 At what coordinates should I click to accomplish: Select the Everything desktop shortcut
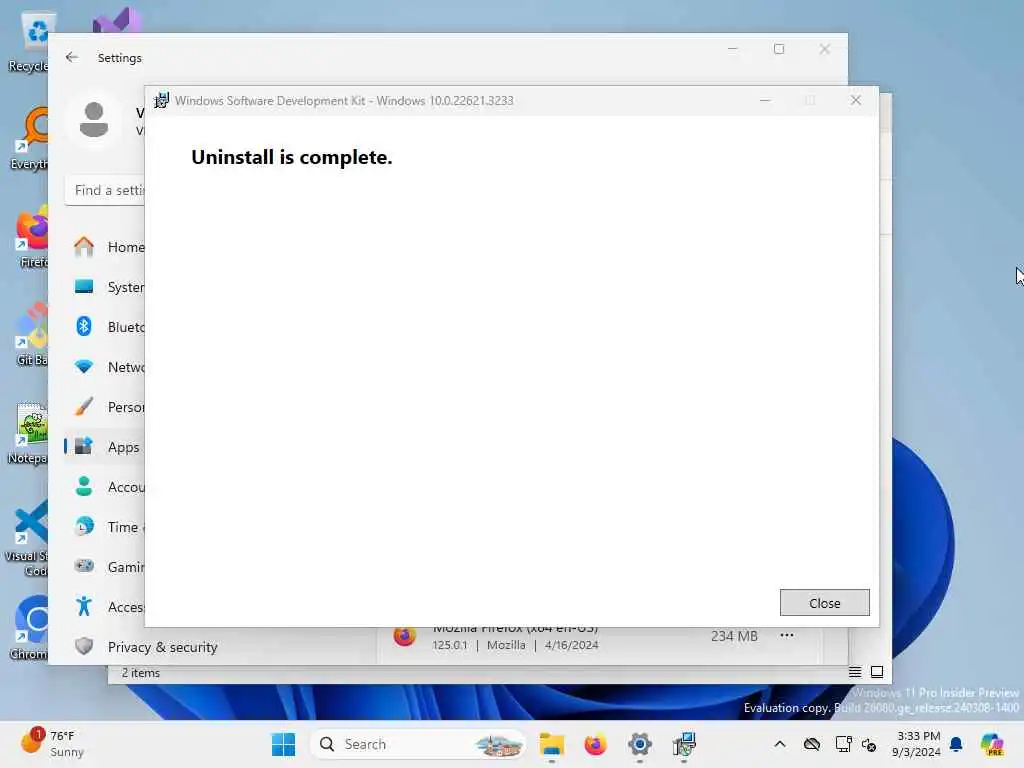click(29, 138)
